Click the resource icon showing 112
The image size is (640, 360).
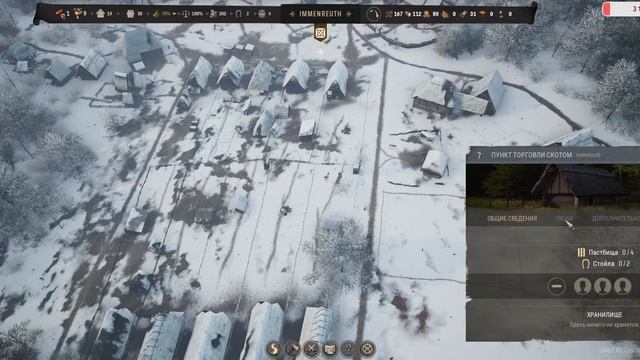coord(407,14)
